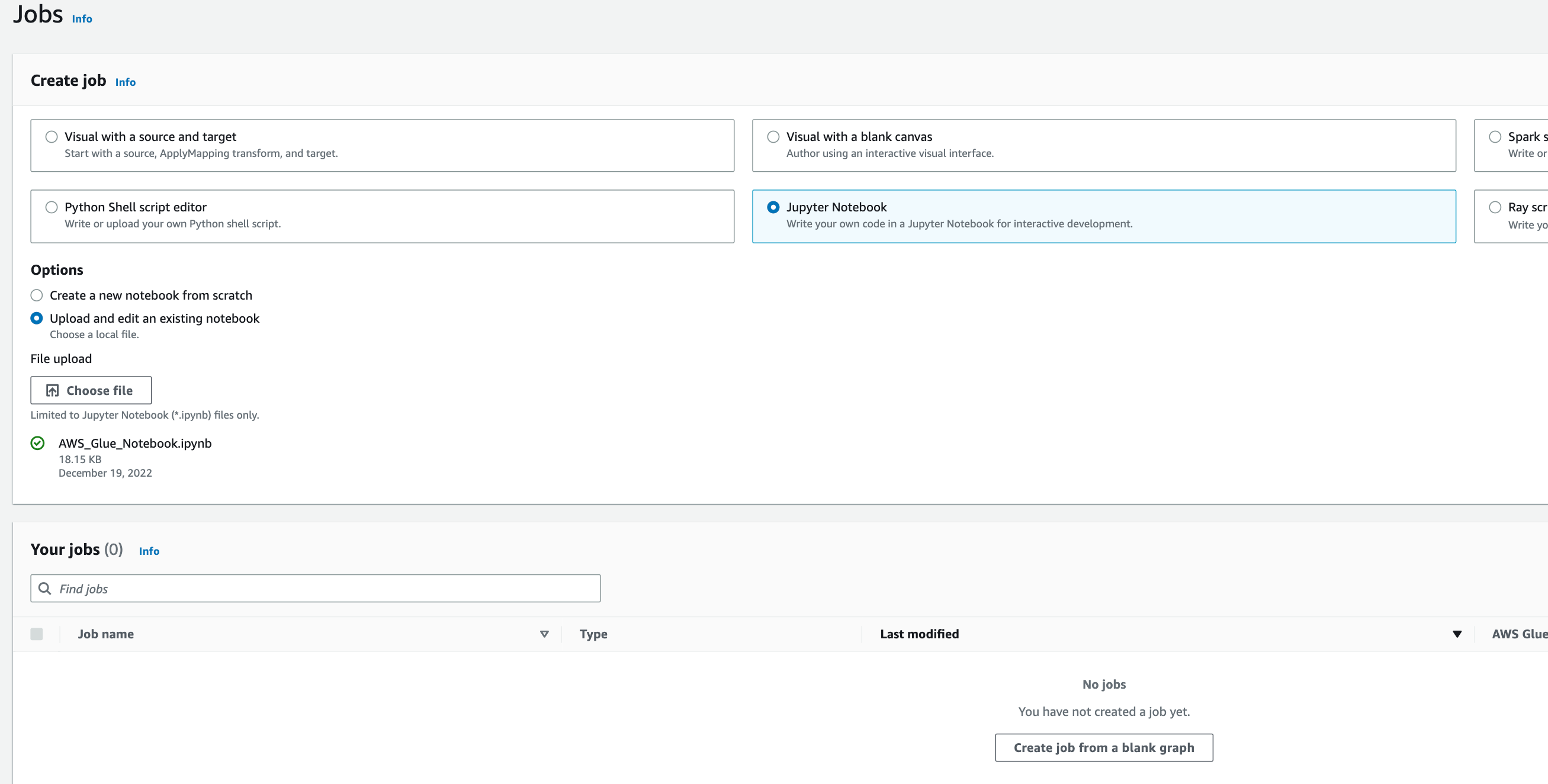Screen dimensions: 1548x784
Task: Choose the Spark script option
Action: click(1495, 137)
